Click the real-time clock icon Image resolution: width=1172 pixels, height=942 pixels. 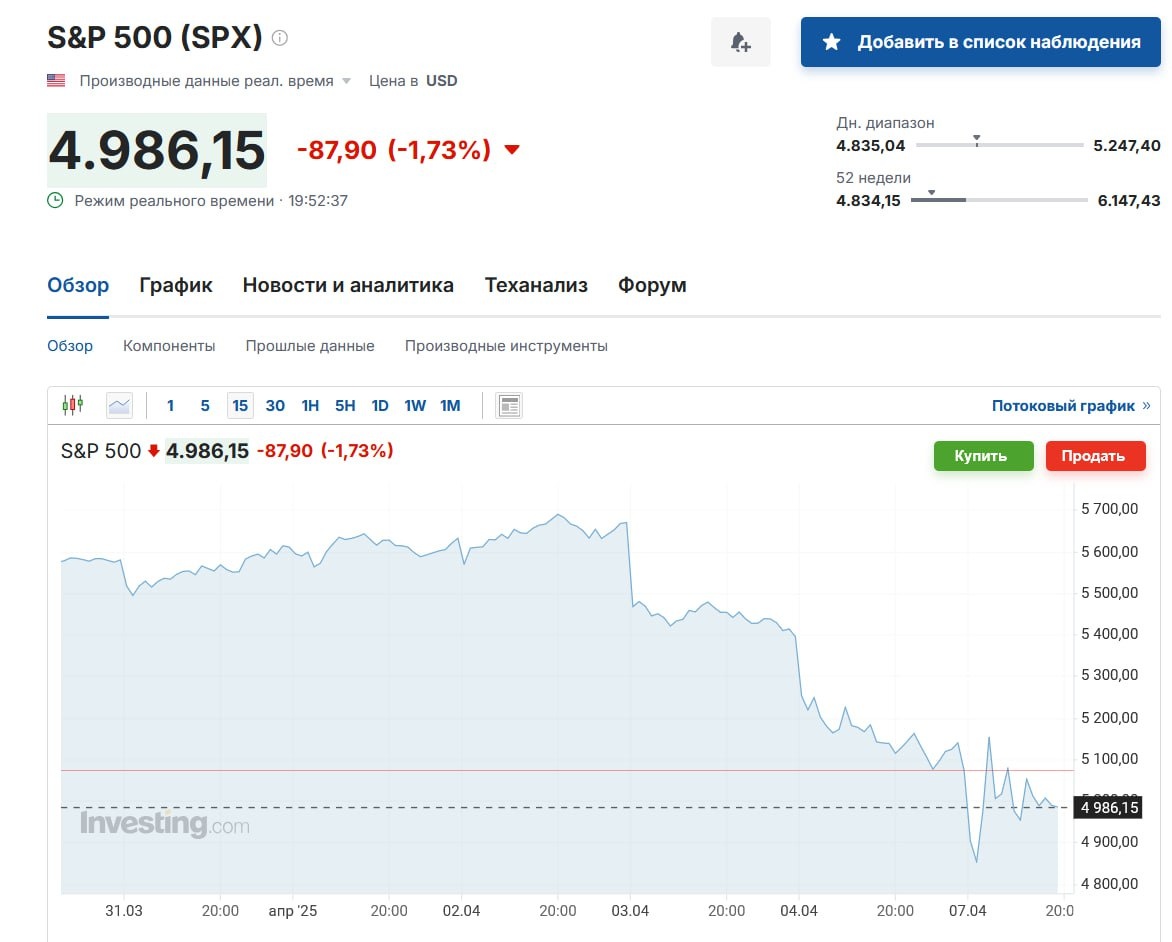(x=56, y=200)
